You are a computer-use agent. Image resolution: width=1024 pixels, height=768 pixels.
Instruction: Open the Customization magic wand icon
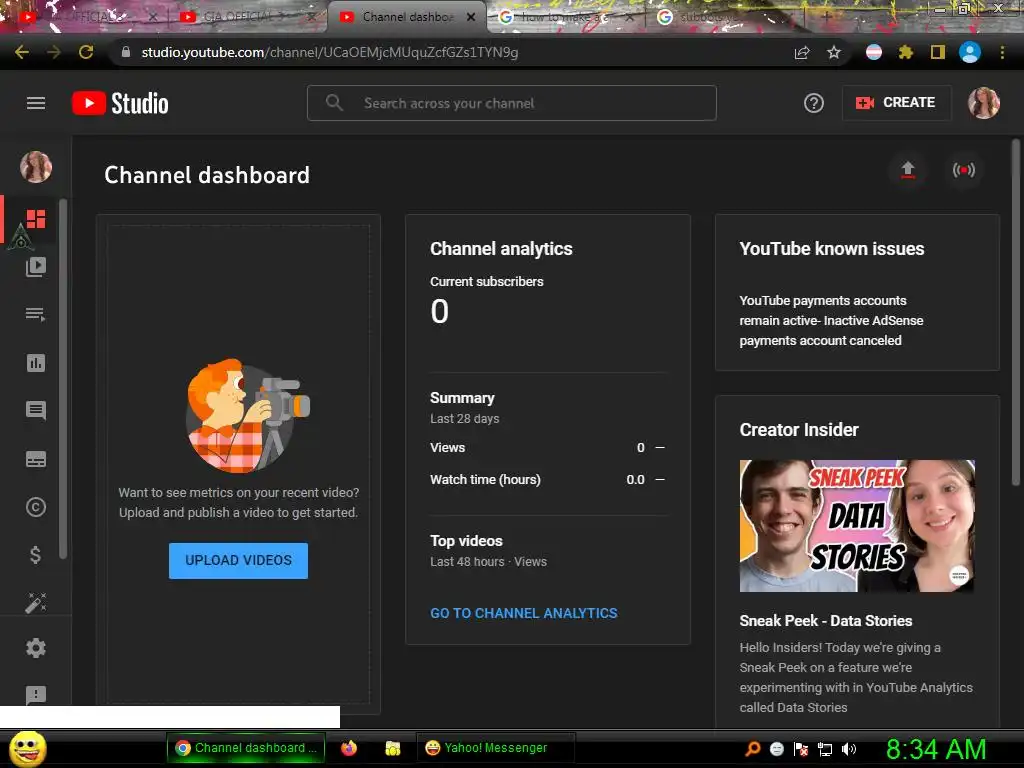[36, 603]
